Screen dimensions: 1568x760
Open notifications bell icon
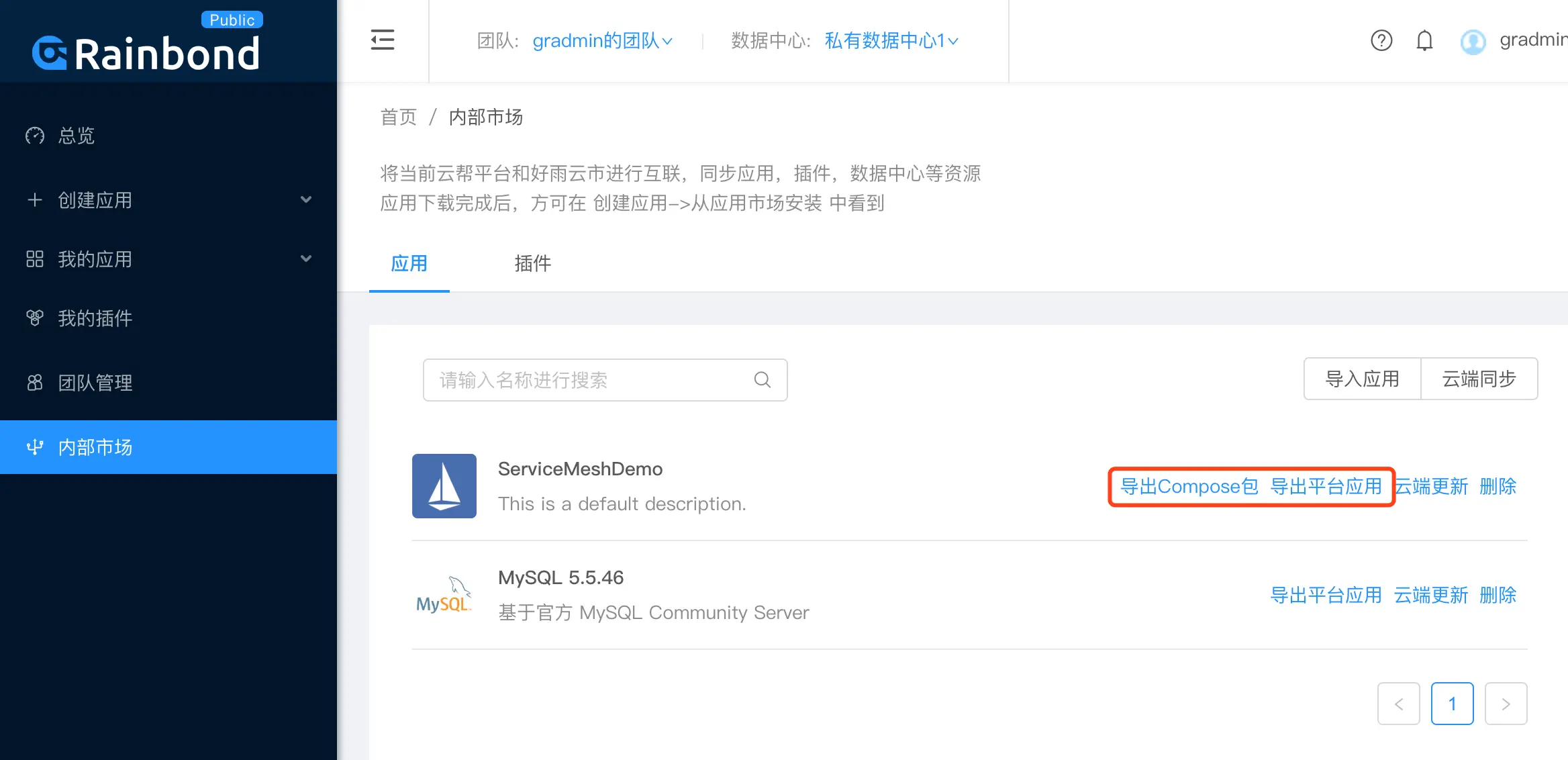click(x=1424, y=41)
